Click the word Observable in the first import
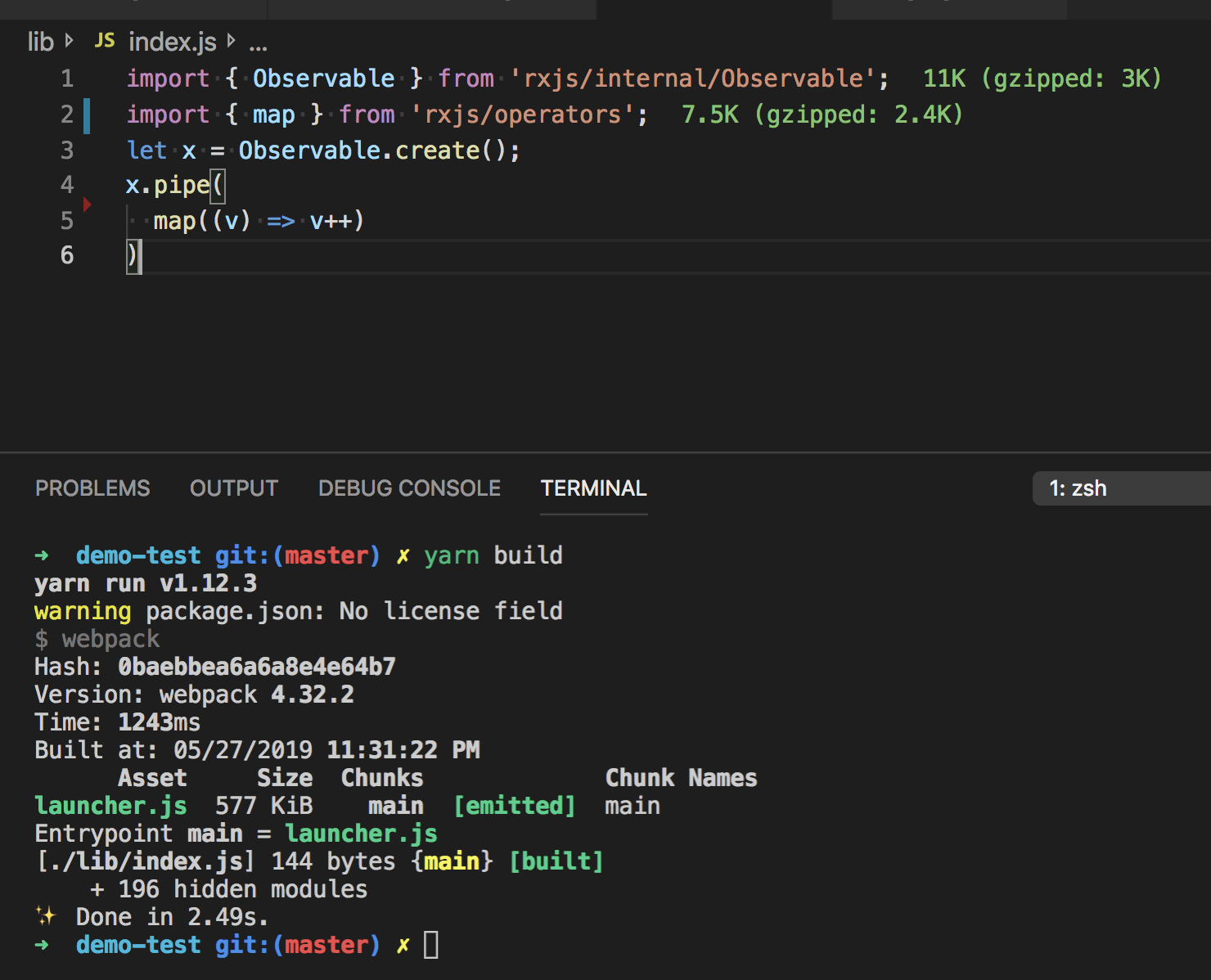This screenshot has height=980, width=1211. [323, 79]
